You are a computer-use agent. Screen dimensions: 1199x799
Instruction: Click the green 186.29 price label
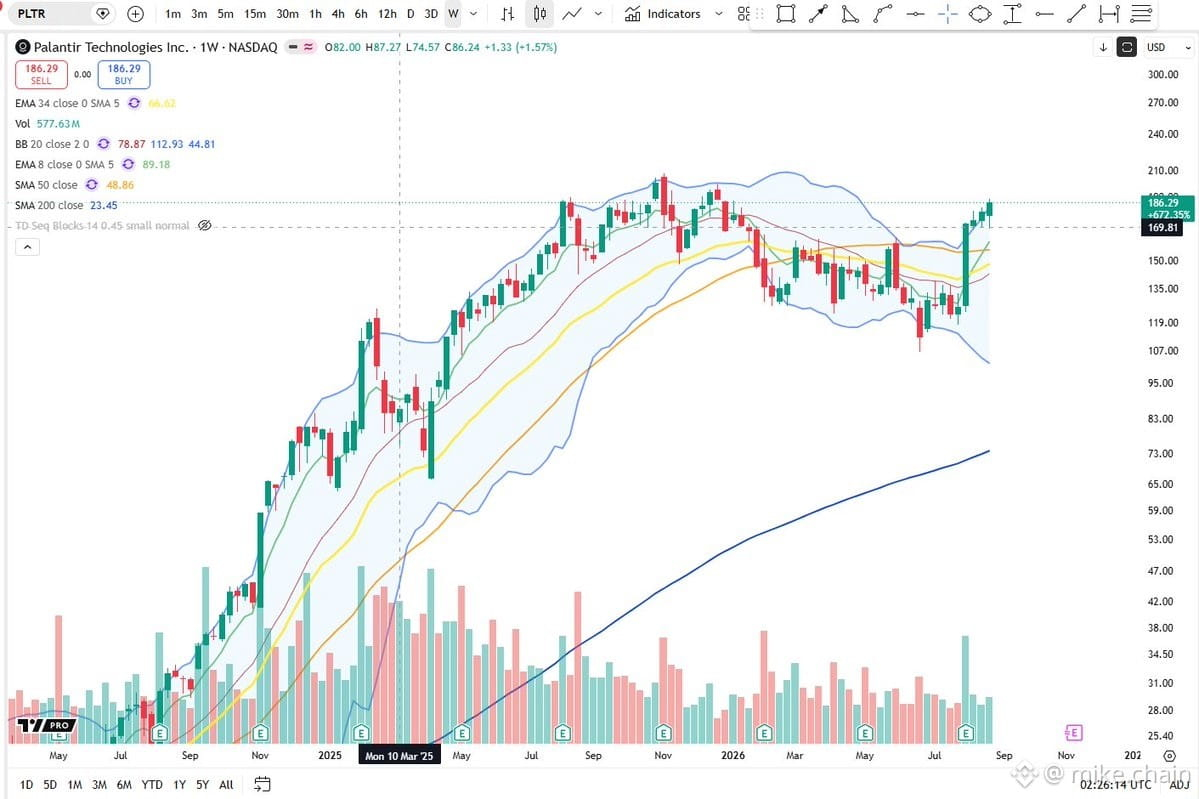[1167, 208]
